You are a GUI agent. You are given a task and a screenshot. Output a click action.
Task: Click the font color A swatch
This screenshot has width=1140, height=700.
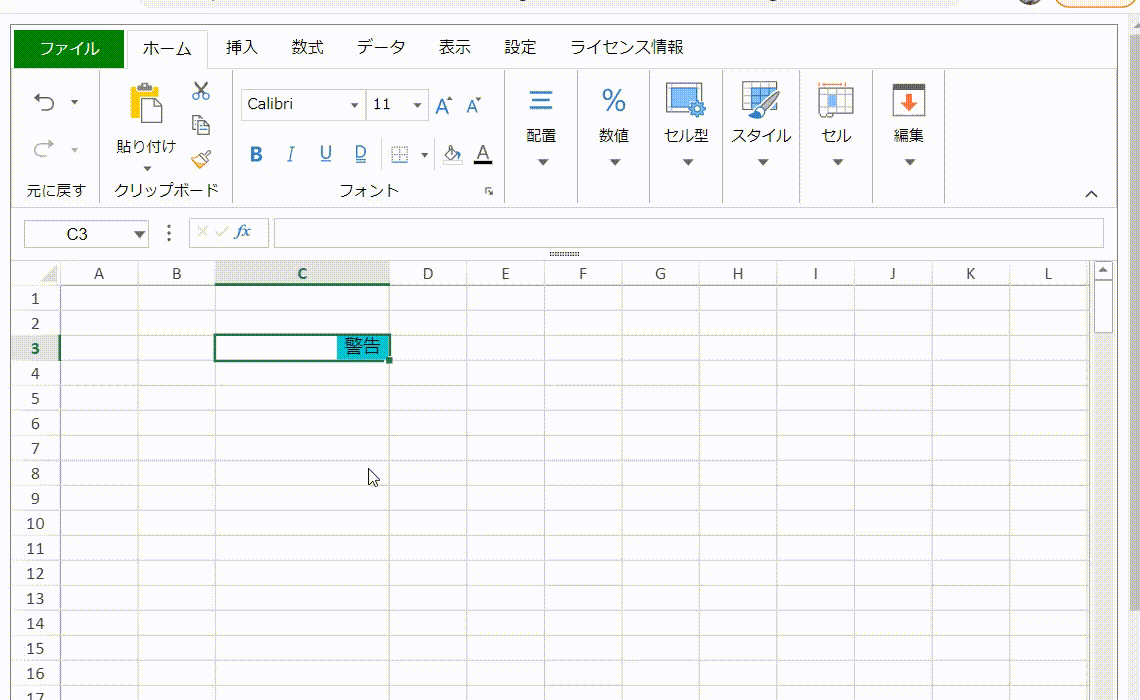pyautogui.click(x=483, y=154)
